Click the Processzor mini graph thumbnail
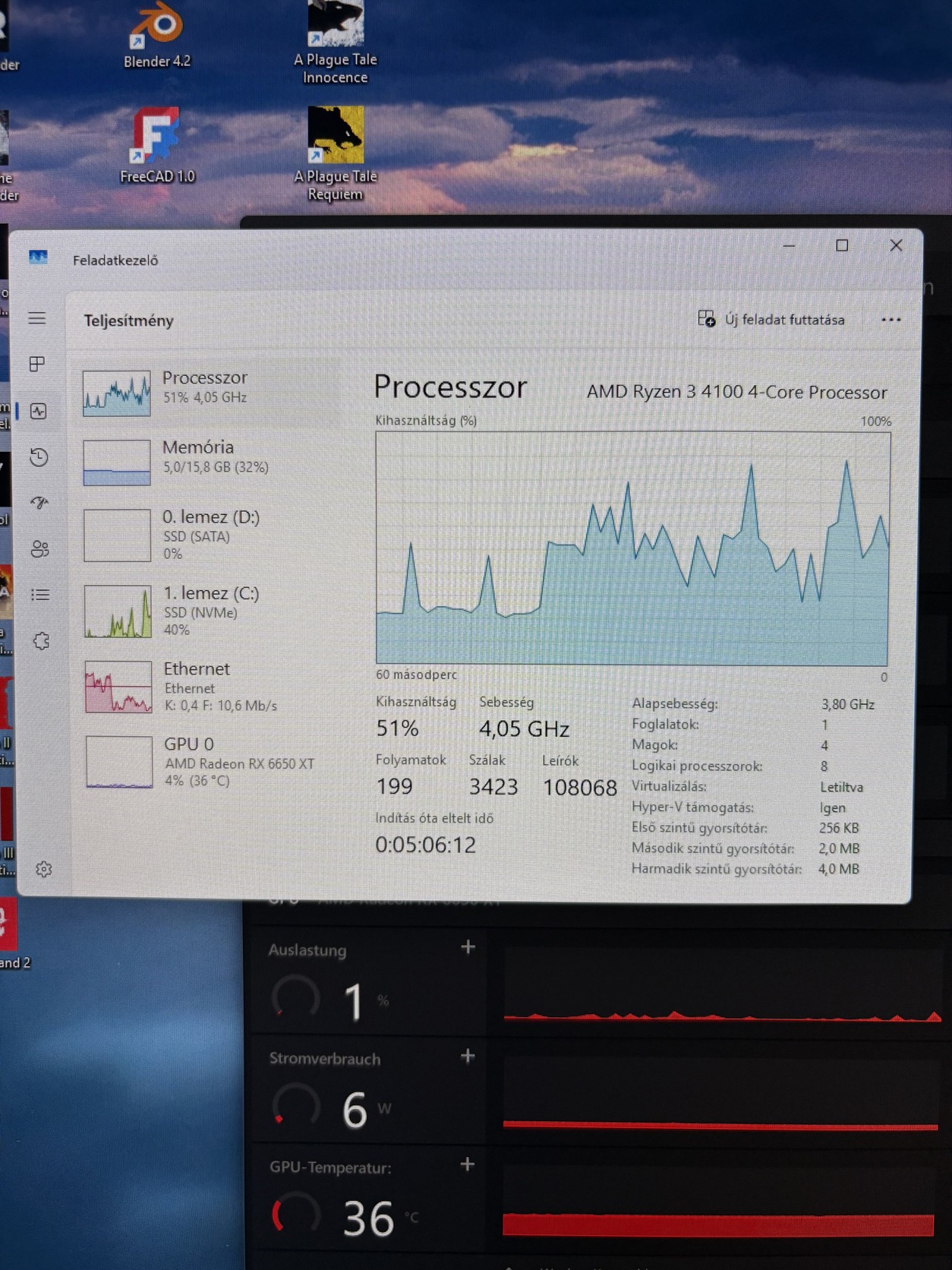Screen dimensions: 952x1270 [116, 393]
